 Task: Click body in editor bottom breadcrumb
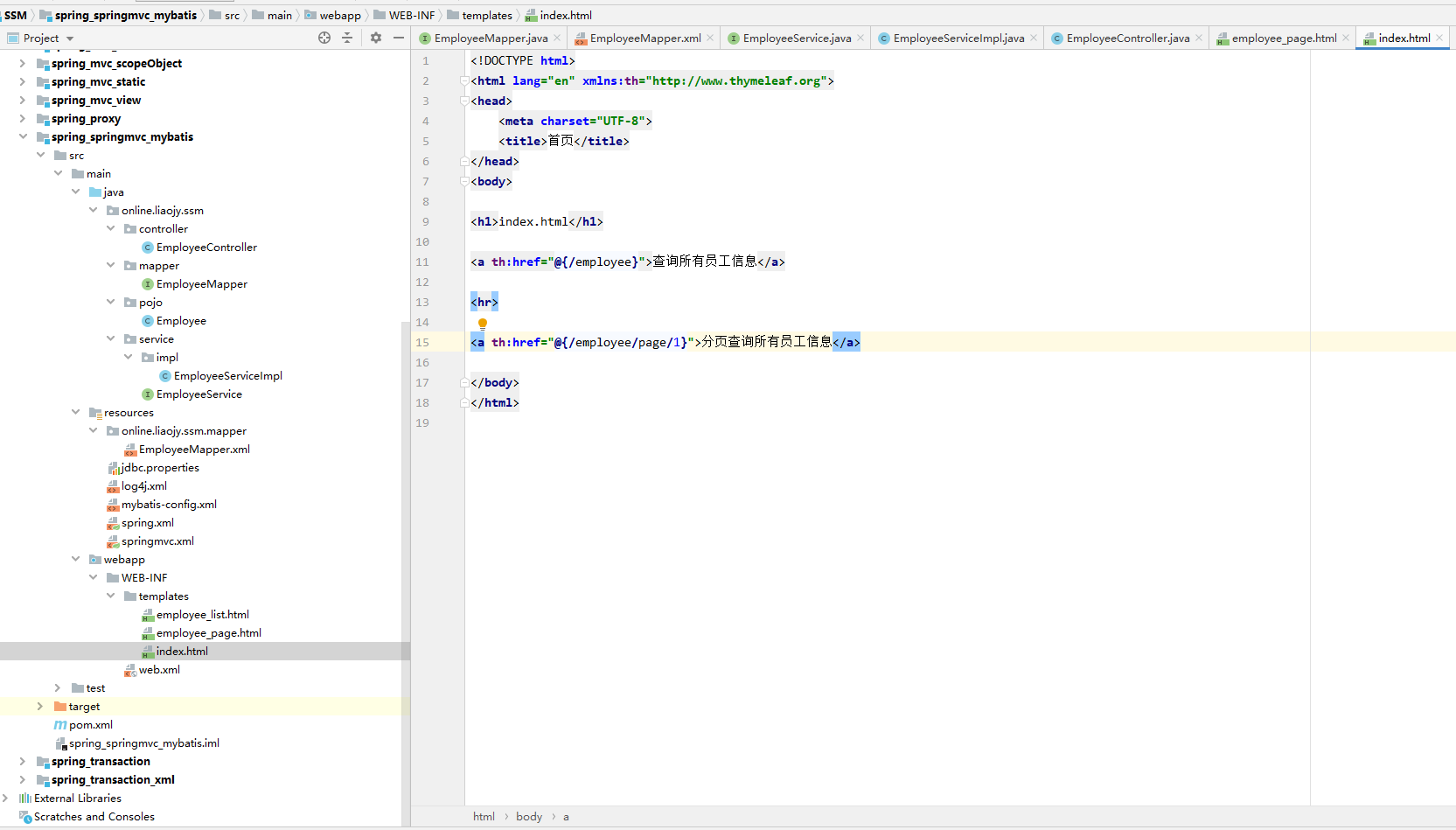tap(529, 817)
